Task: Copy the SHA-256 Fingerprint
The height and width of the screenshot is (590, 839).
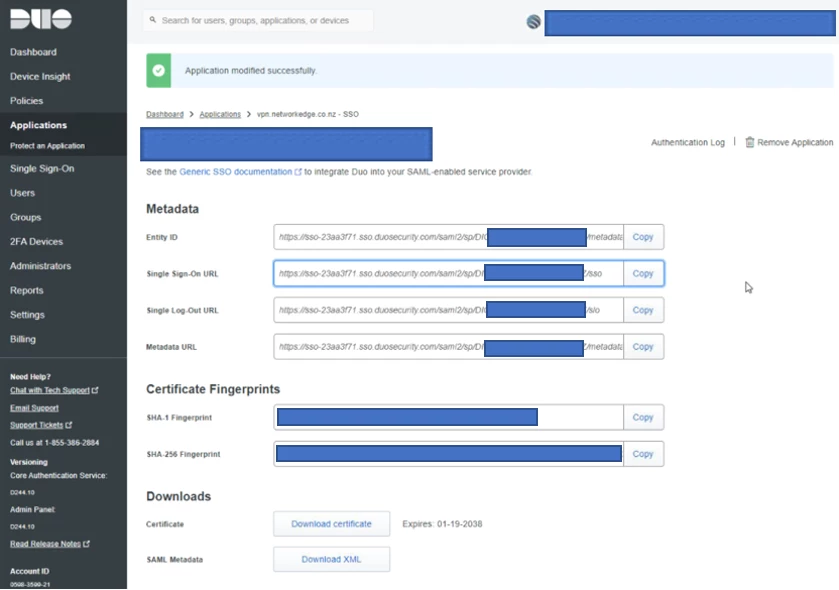Action: click(x=643, y=454)
